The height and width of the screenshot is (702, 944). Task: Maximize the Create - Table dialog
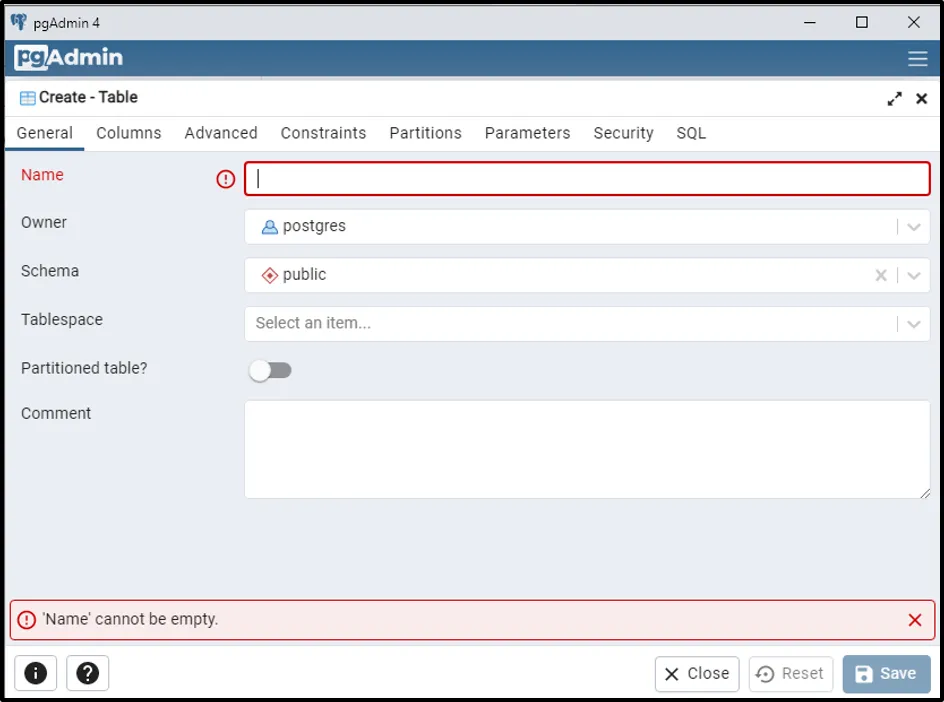pos(894,98)
